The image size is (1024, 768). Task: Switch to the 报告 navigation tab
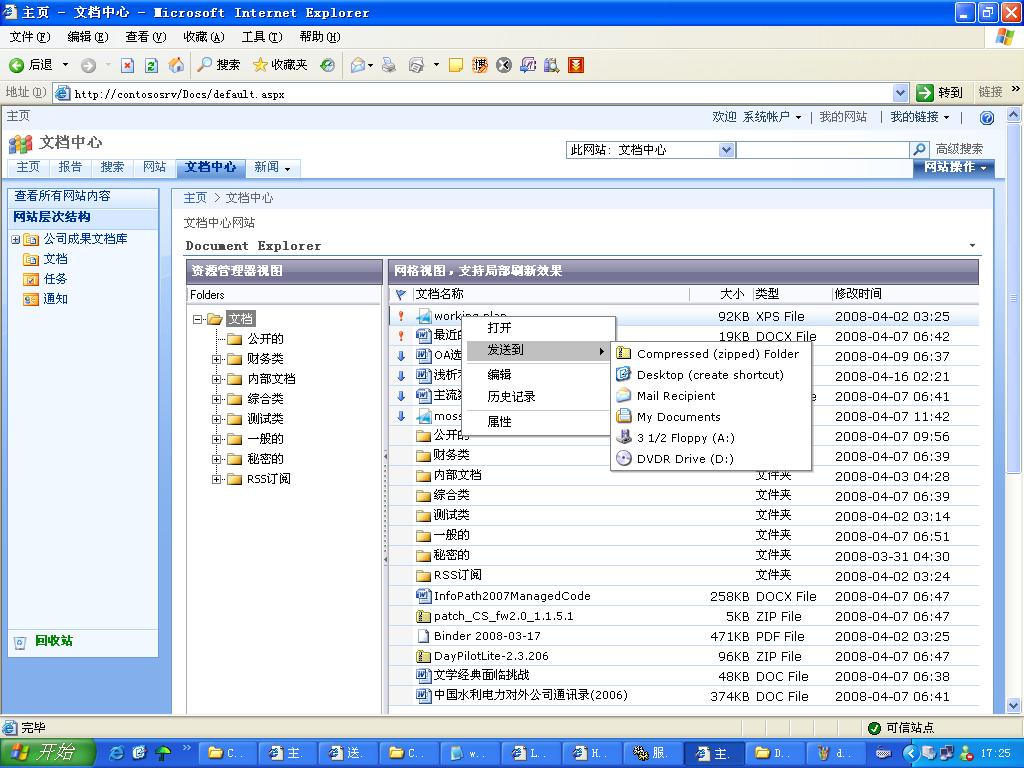click(70, 167)
